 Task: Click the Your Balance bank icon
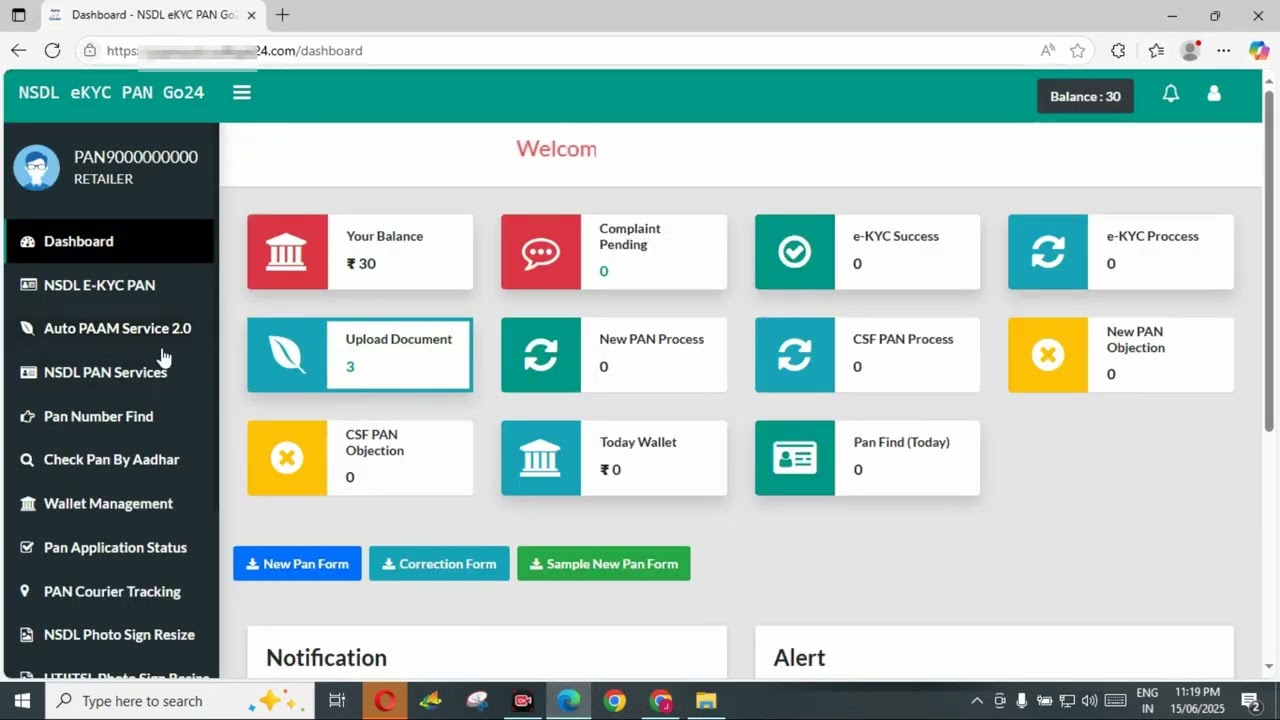[x=287, y=252]
